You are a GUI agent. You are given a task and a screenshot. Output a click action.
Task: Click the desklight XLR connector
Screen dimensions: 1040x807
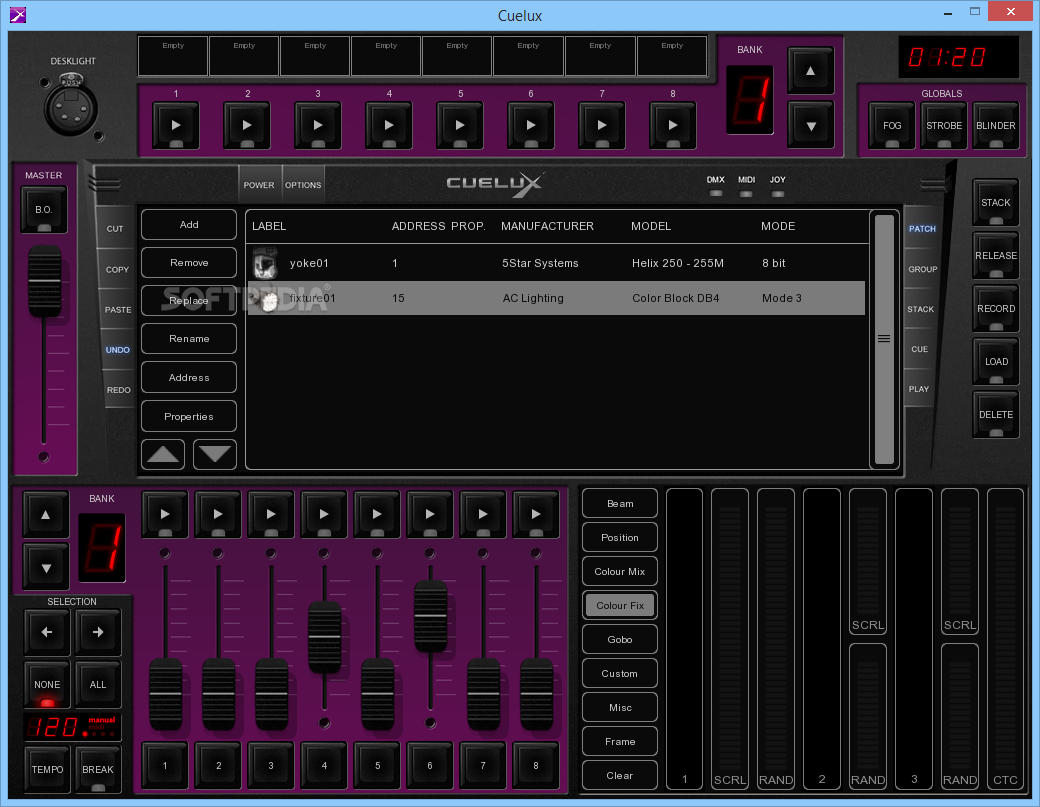pos(70,107)
